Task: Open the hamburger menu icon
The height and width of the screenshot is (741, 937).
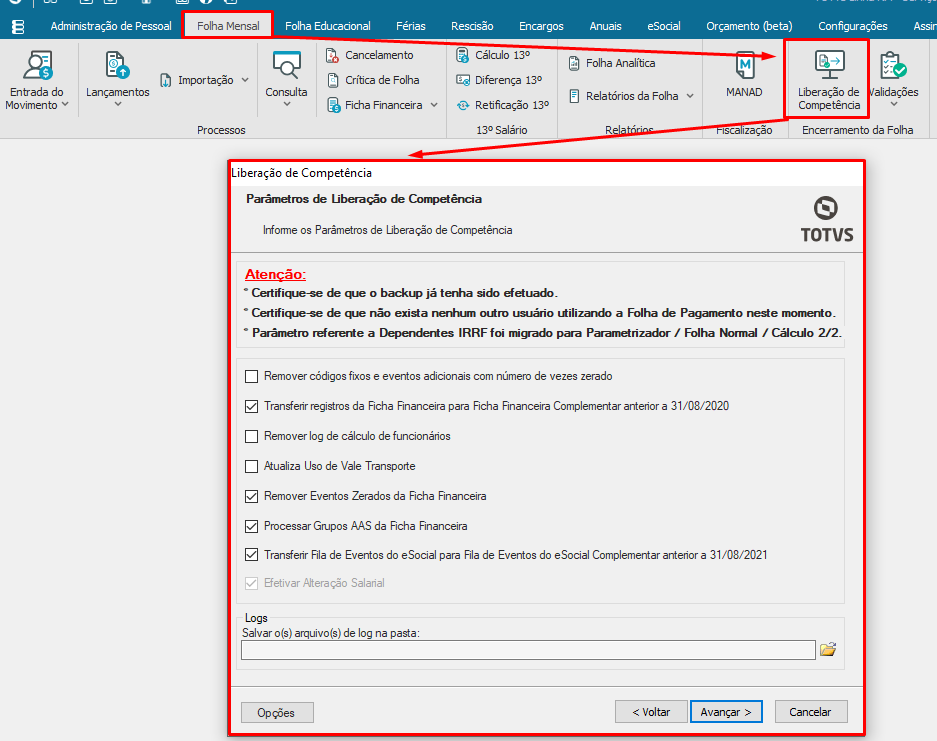Action: point(18,26)
